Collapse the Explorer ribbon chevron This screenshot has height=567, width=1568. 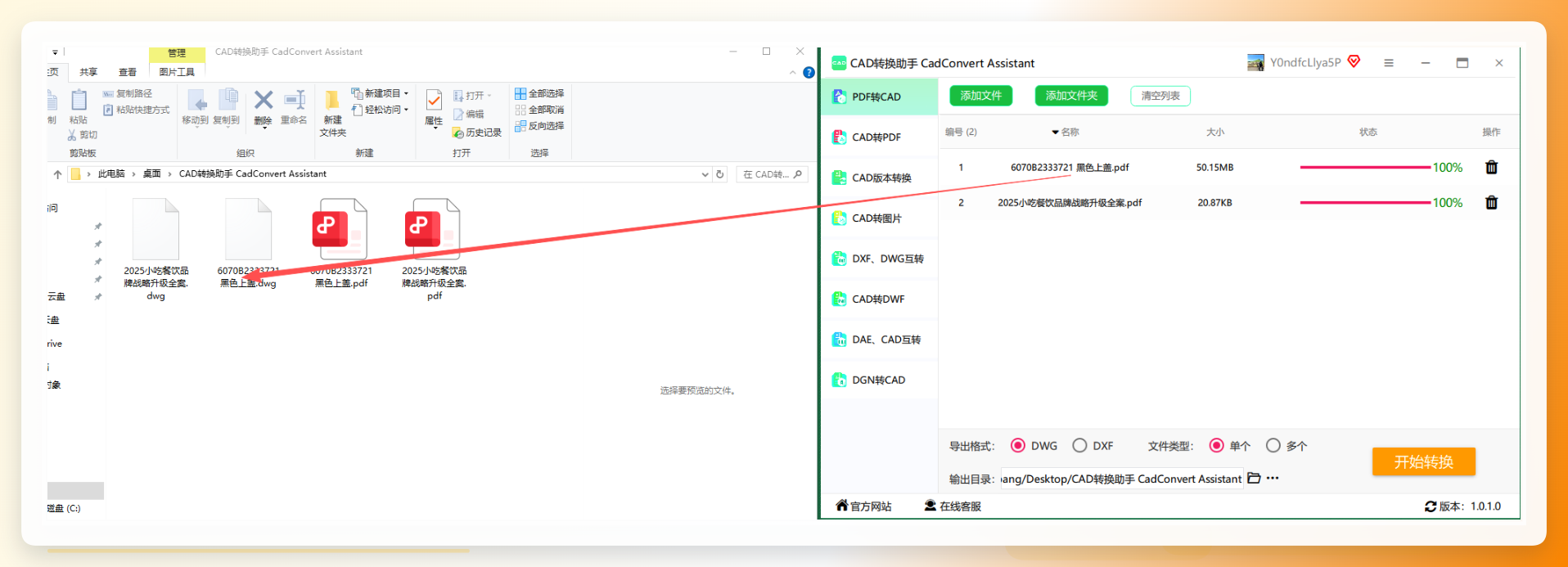tap(792, 73)
